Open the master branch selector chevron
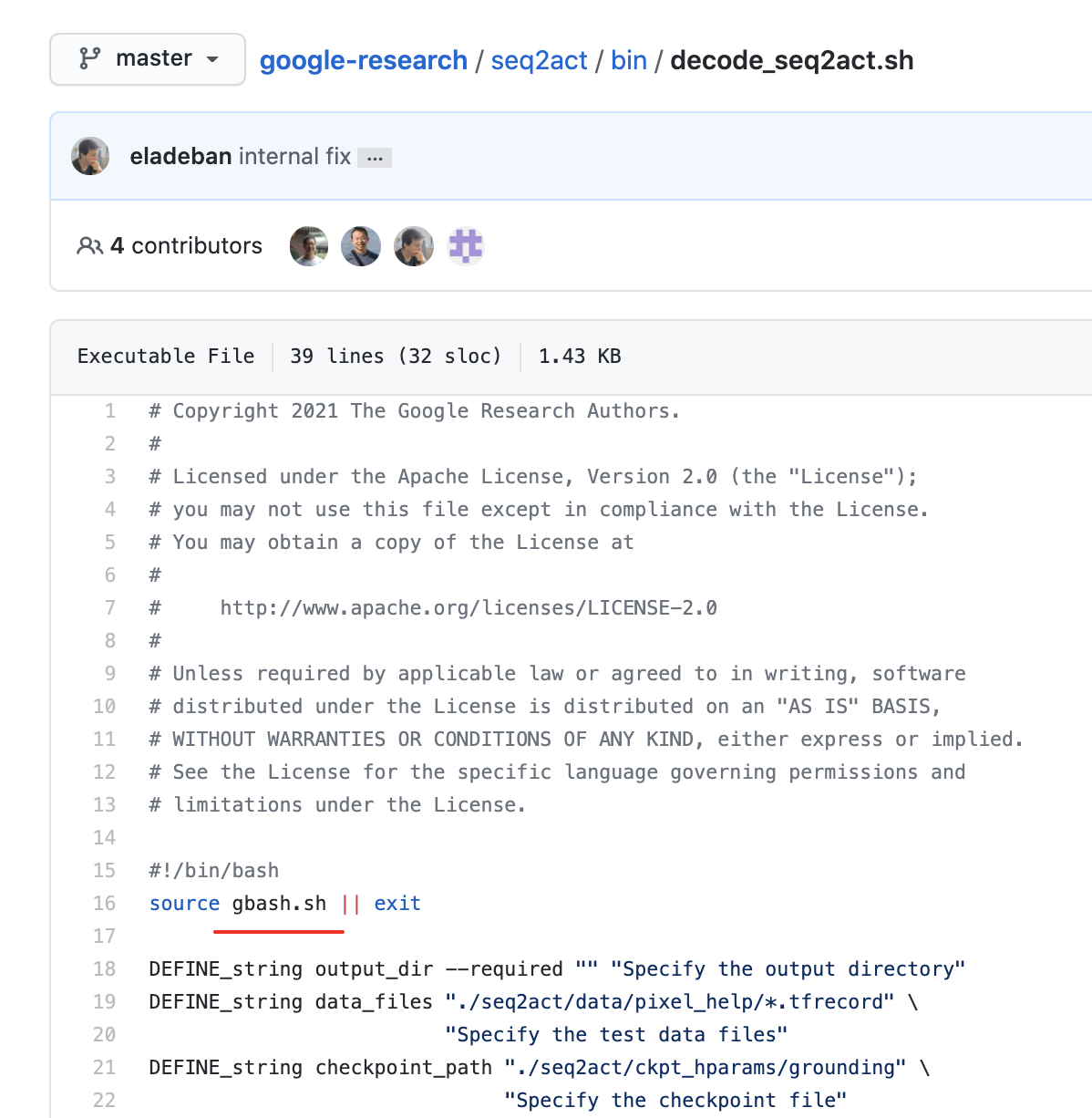This screenshot has width=1092, height=1118. 212,60
